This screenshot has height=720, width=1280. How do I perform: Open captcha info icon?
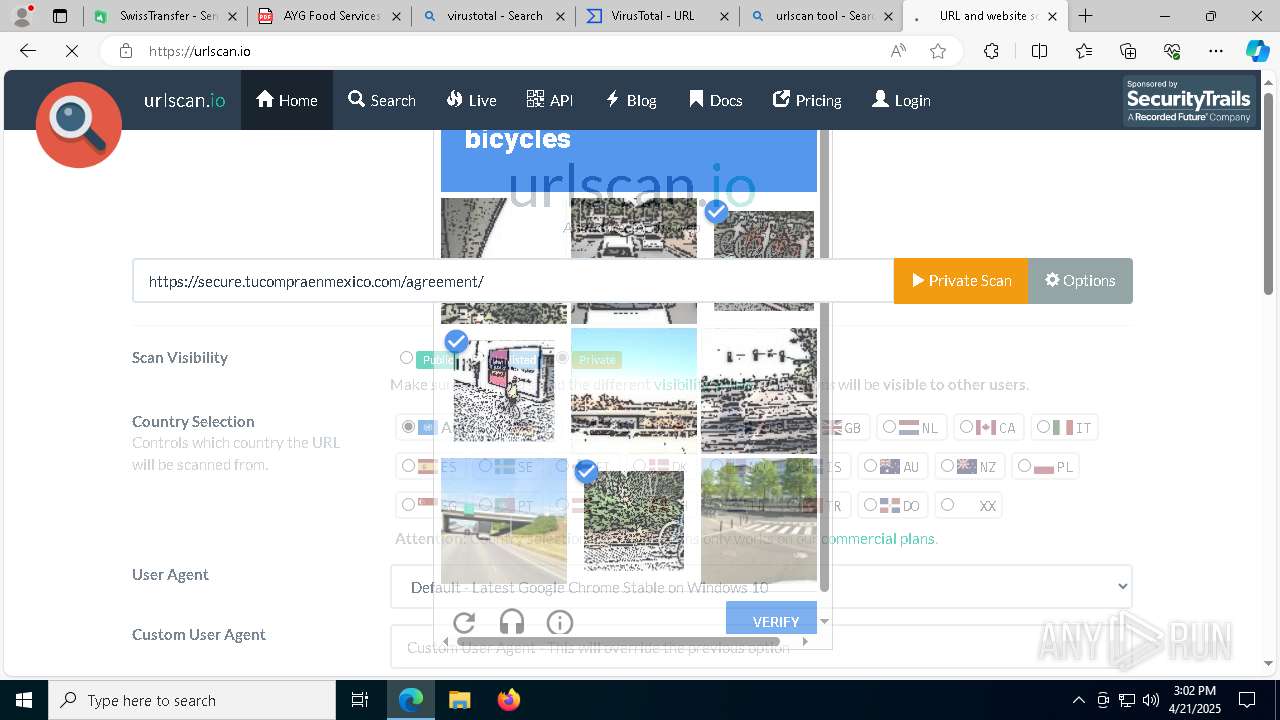[560, 623]
